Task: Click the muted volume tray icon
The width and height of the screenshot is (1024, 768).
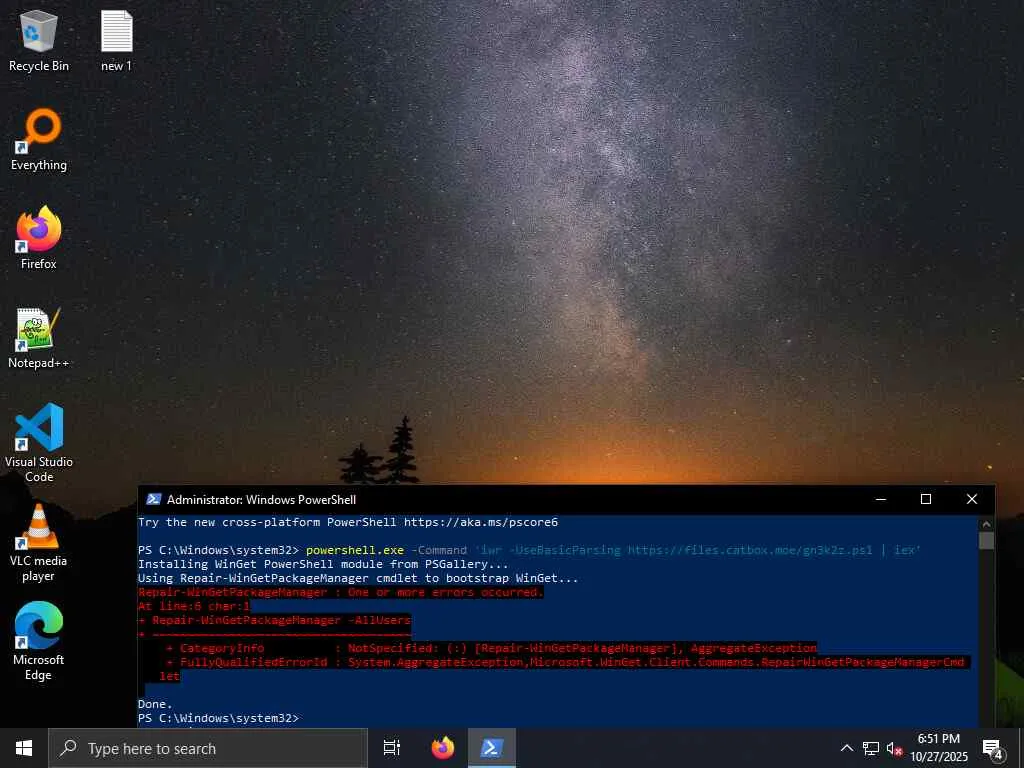Action: (894, 748)
